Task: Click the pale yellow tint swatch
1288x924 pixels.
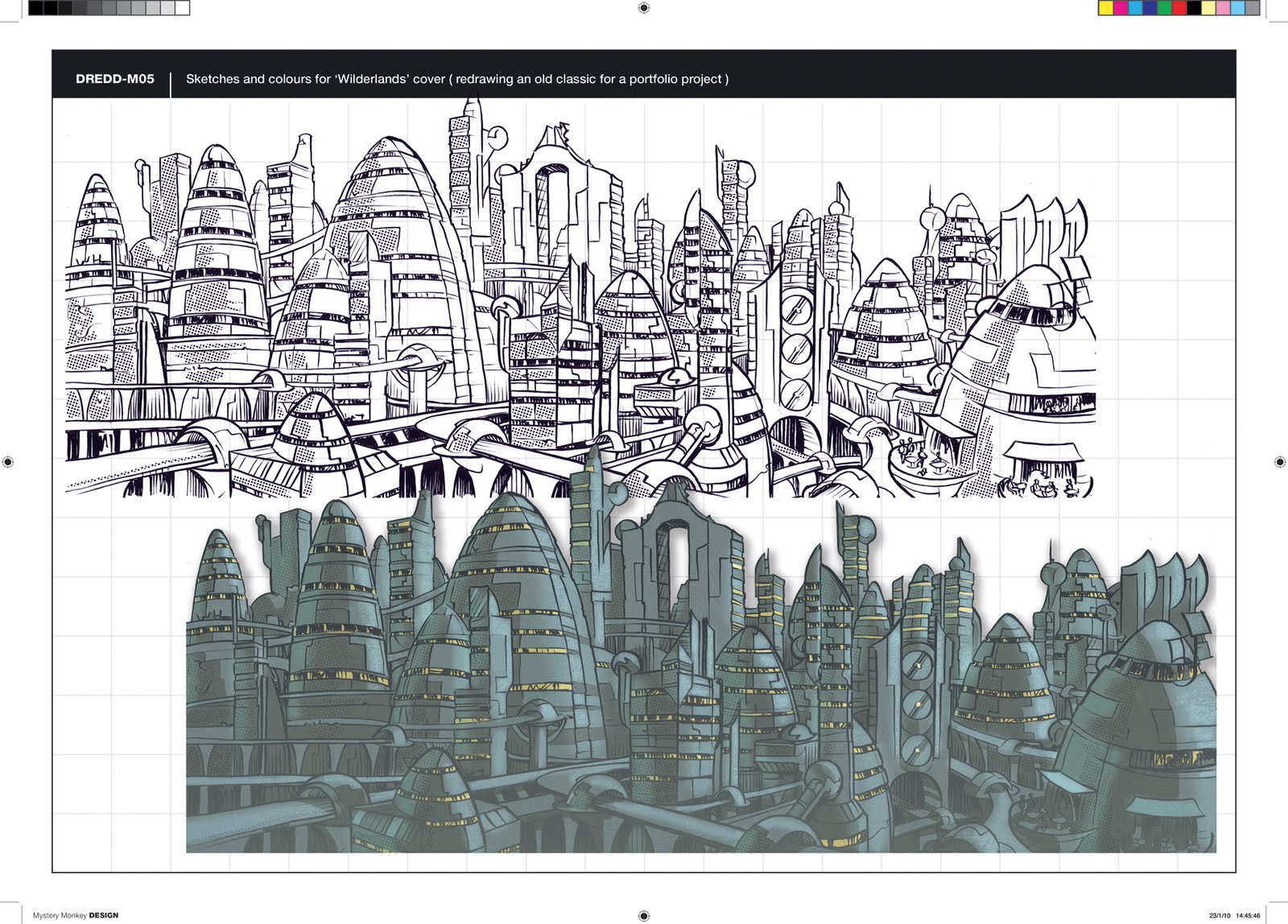Action: 1208,8
